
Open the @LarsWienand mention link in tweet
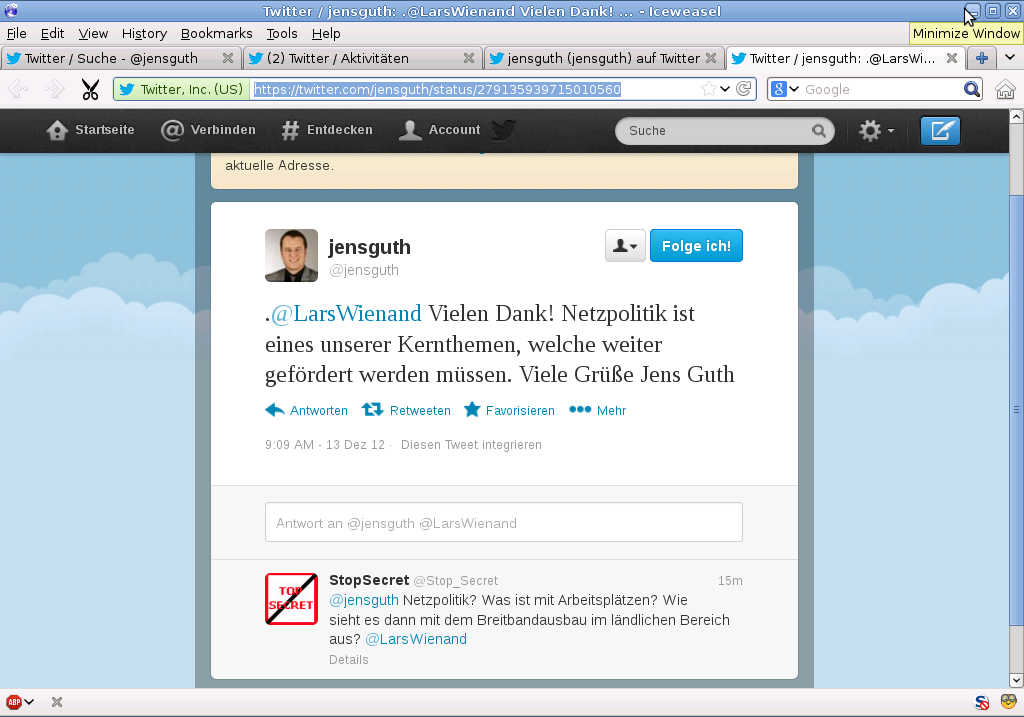point(346,314)
